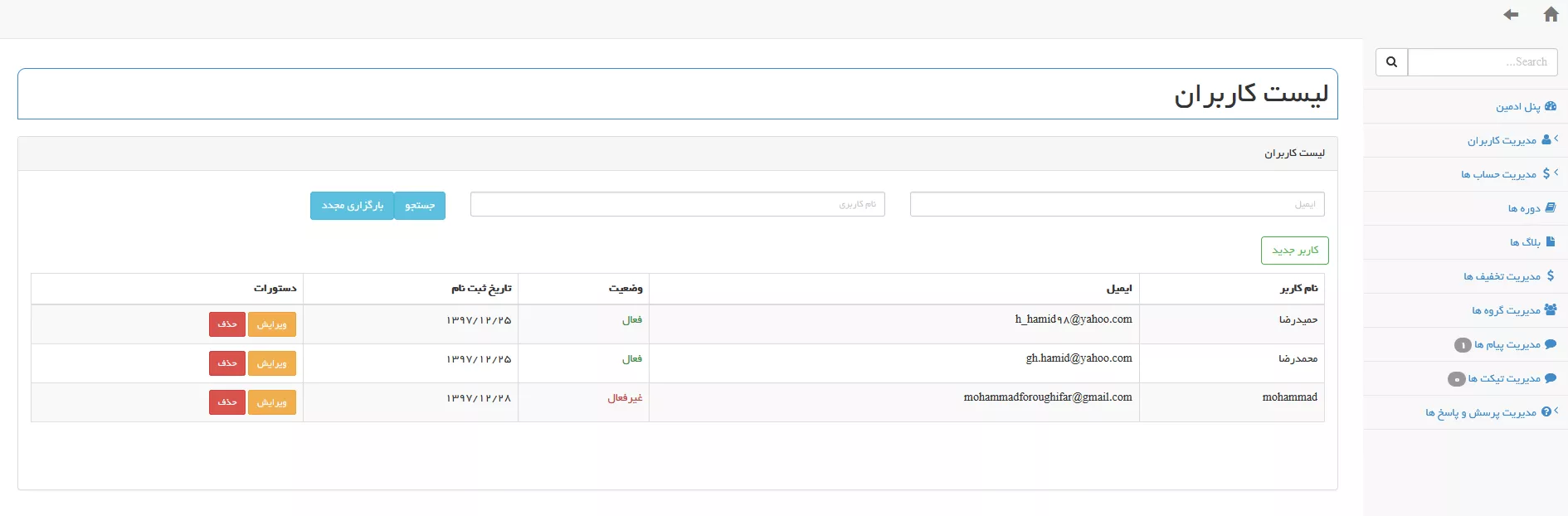Click the search magnifier button
The height and width of the screenshot is (516, 1568).
(1391, 61)
